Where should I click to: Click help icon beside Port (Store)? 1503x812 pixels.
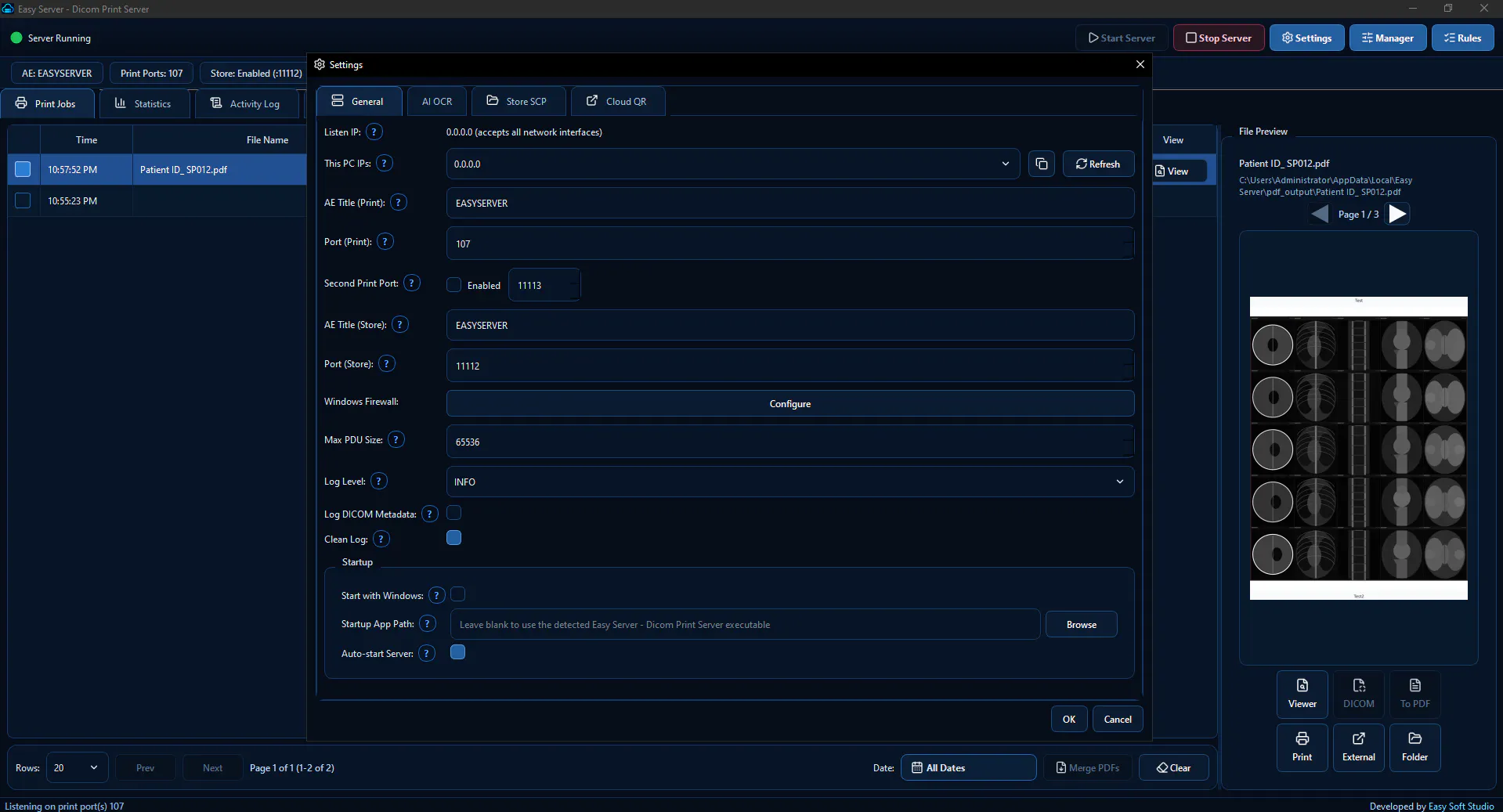[386, 363]
